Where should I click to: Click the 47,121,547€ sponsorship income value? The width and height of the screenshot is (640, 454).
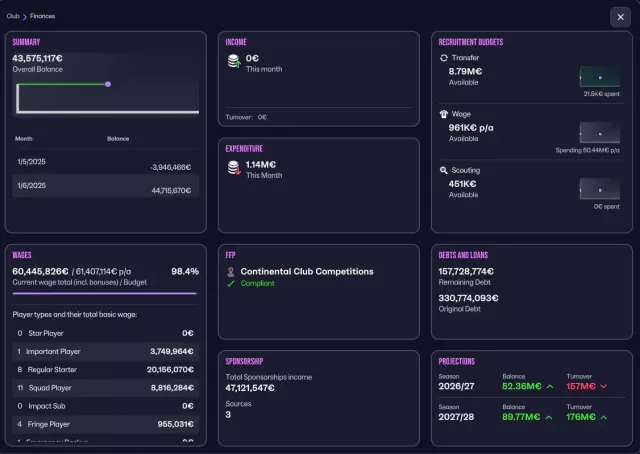click(x=250, y=388)
